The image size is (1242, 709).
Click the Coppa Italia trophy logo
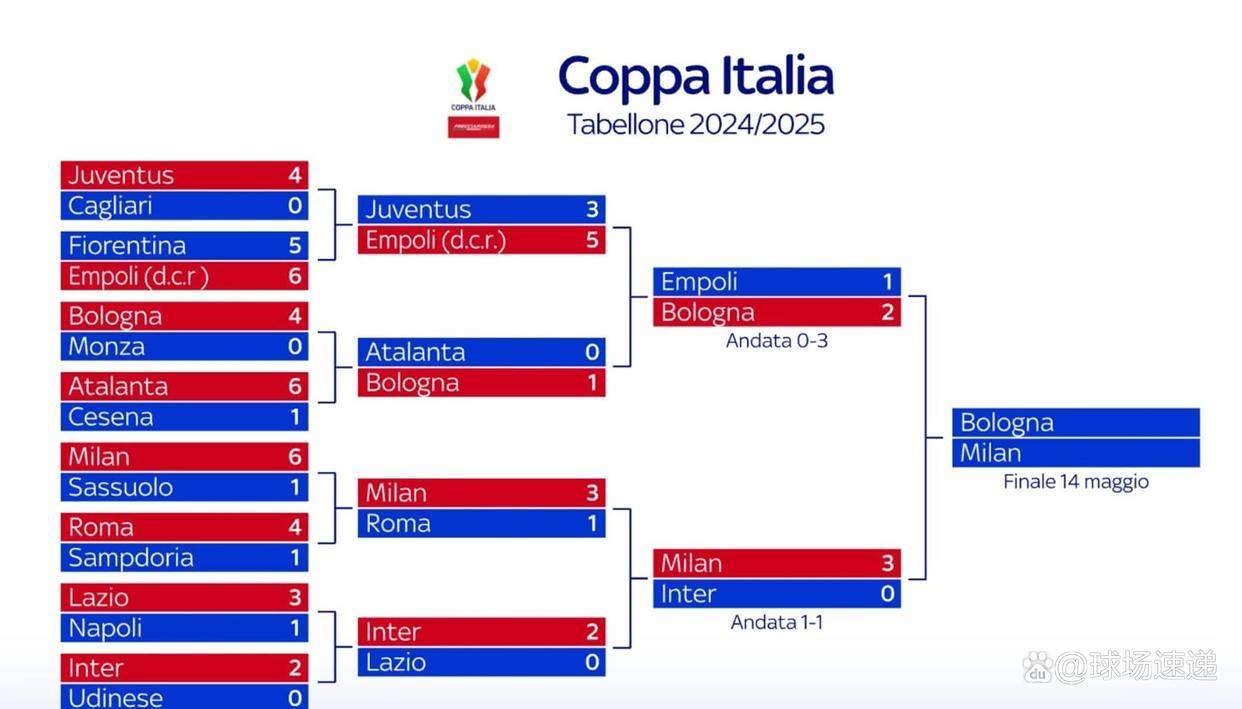click(474, 84)
